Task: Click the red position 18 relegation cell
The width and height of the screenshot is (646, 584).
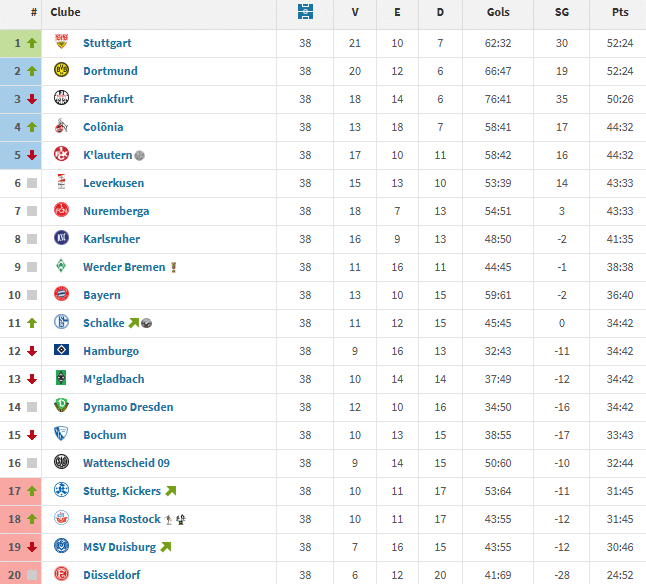Action: coord(23,519)
